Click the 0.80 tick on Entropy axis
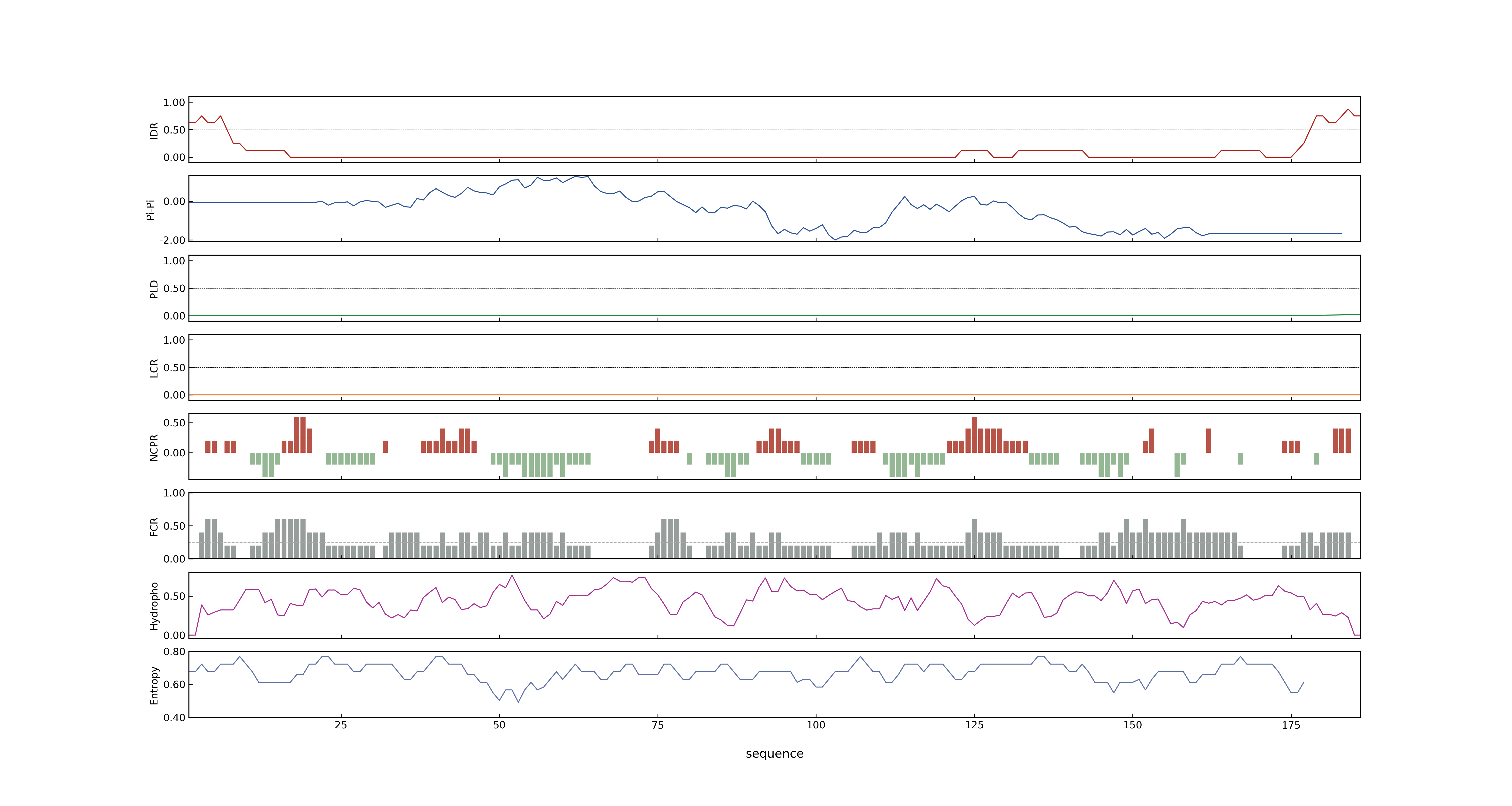 tap(174, 652)
